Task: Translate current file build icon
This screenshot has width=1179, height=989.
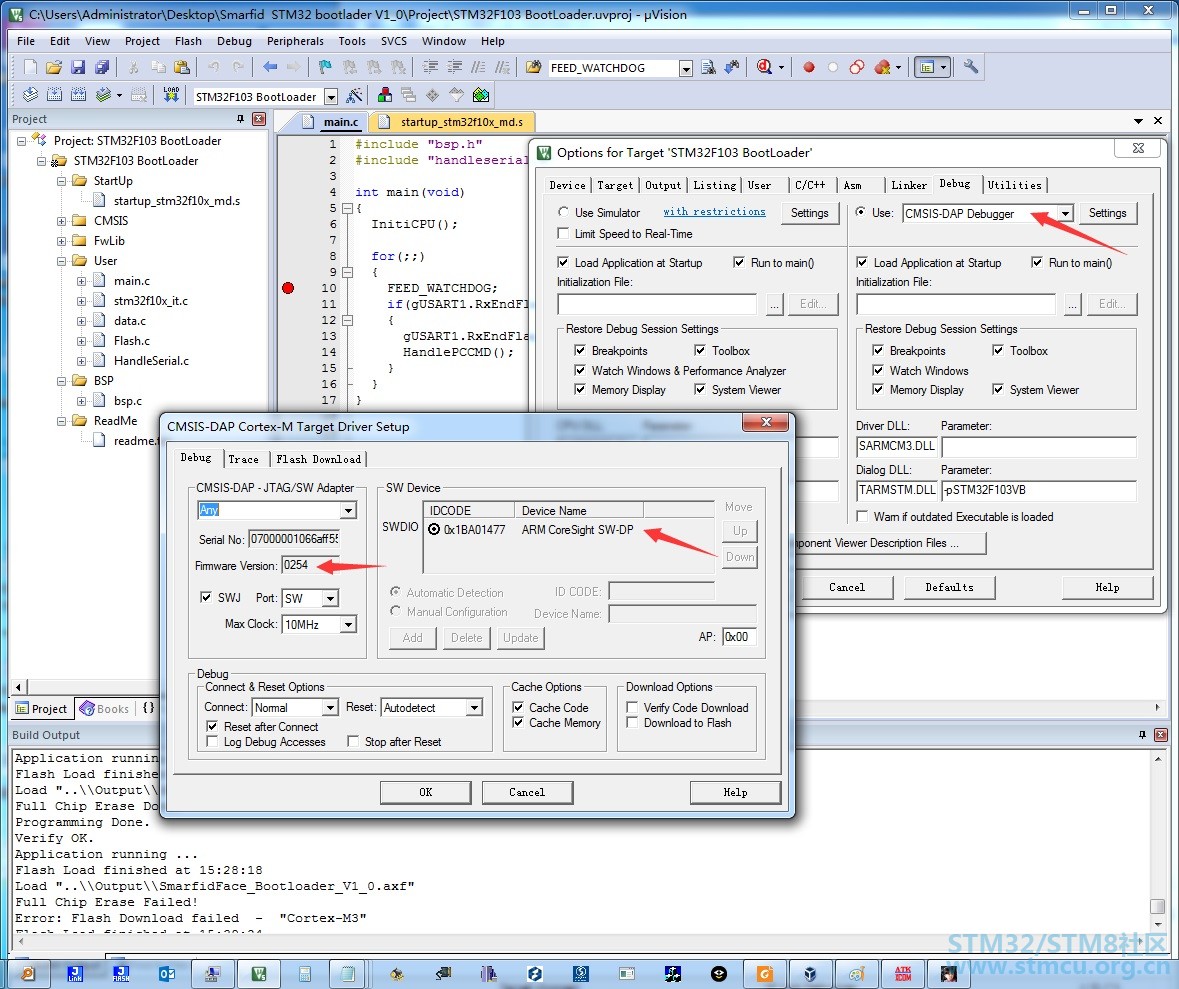Action: pos(30,96)
